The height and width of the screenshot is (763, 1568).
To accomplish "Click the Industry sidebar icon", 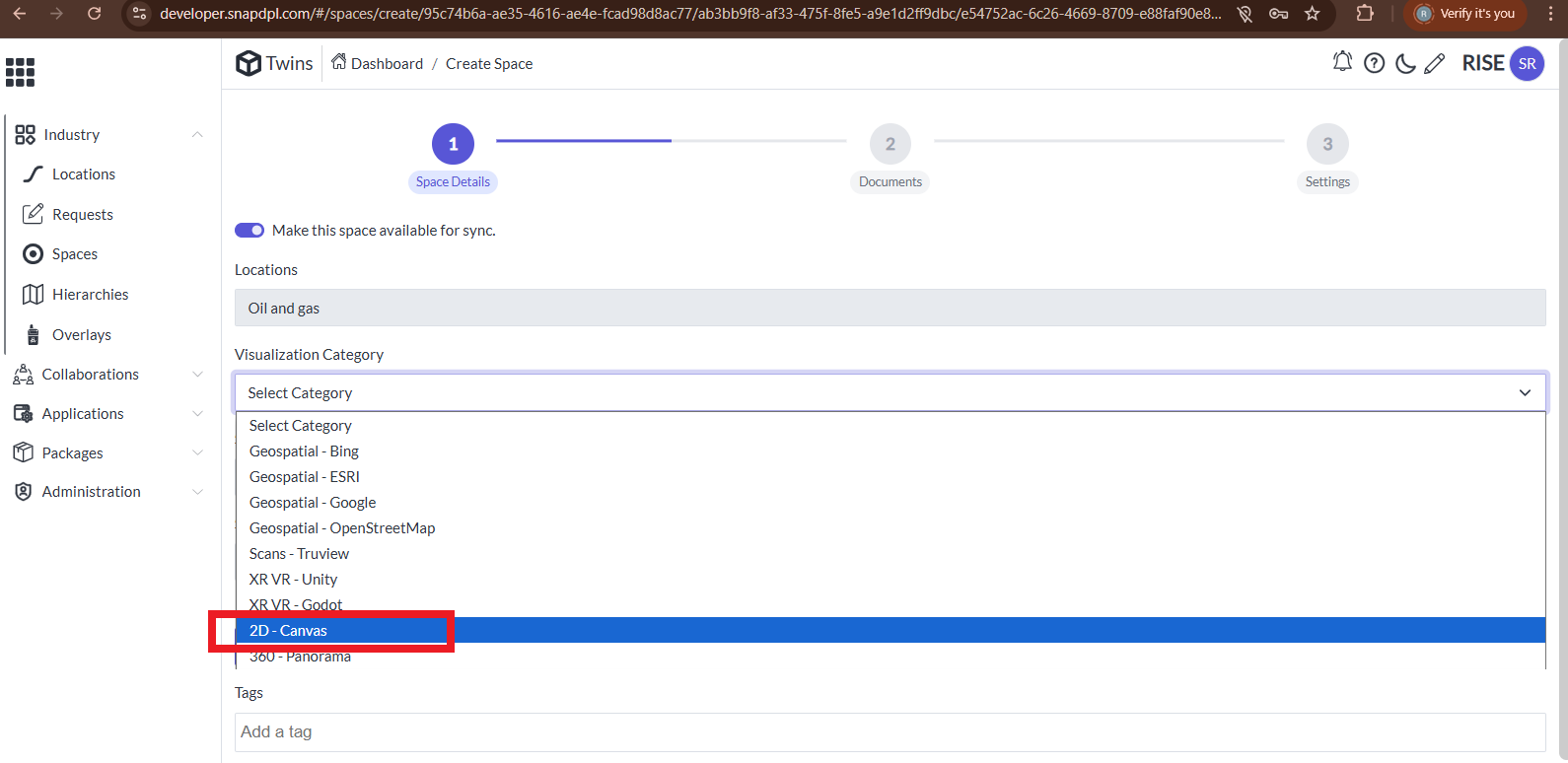I will tap(26, 135).
